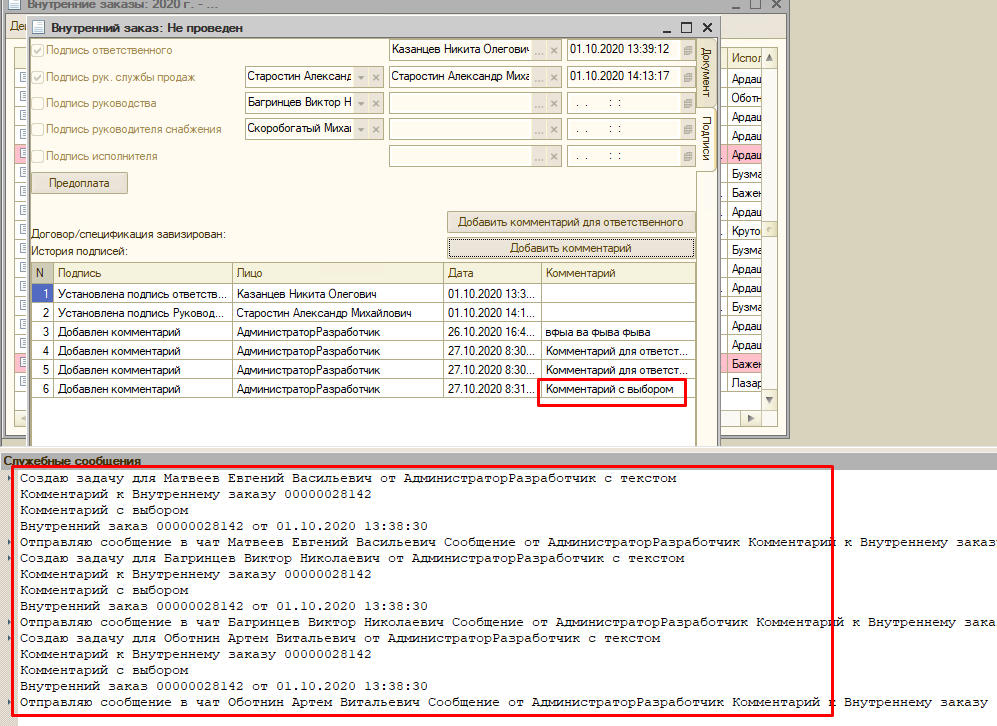This screenshot has width=997, height=726.
Task: Select row 1 Установлена подпись ответств...
Action: pos(142,294)
